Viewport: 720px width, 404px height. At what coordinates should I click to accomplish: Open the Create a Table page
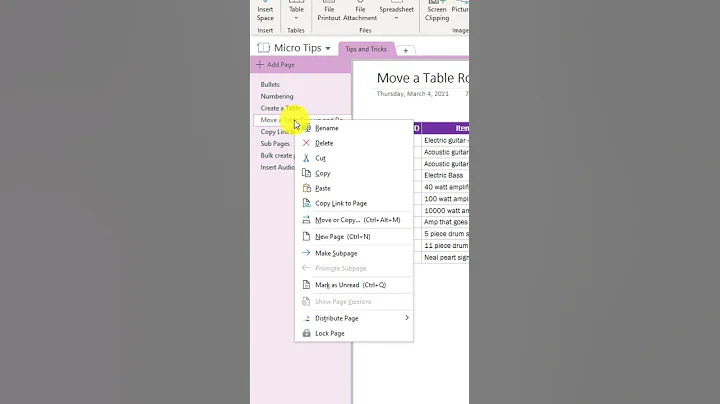280,108
